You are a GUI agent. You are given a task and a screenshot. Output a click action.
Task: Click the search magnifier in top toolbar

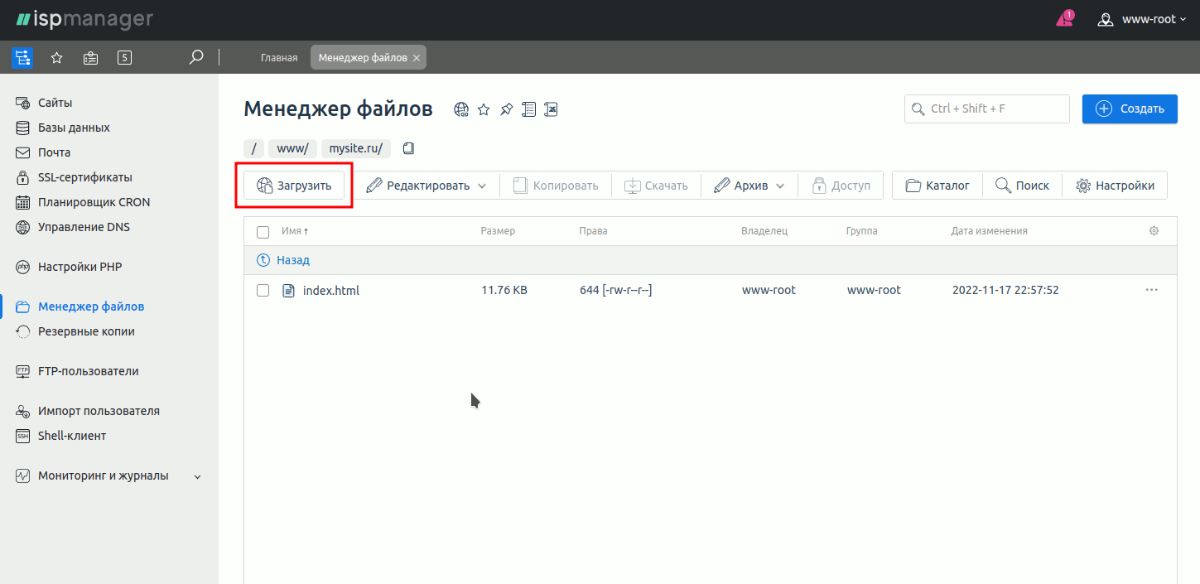[x=196, y=58]
